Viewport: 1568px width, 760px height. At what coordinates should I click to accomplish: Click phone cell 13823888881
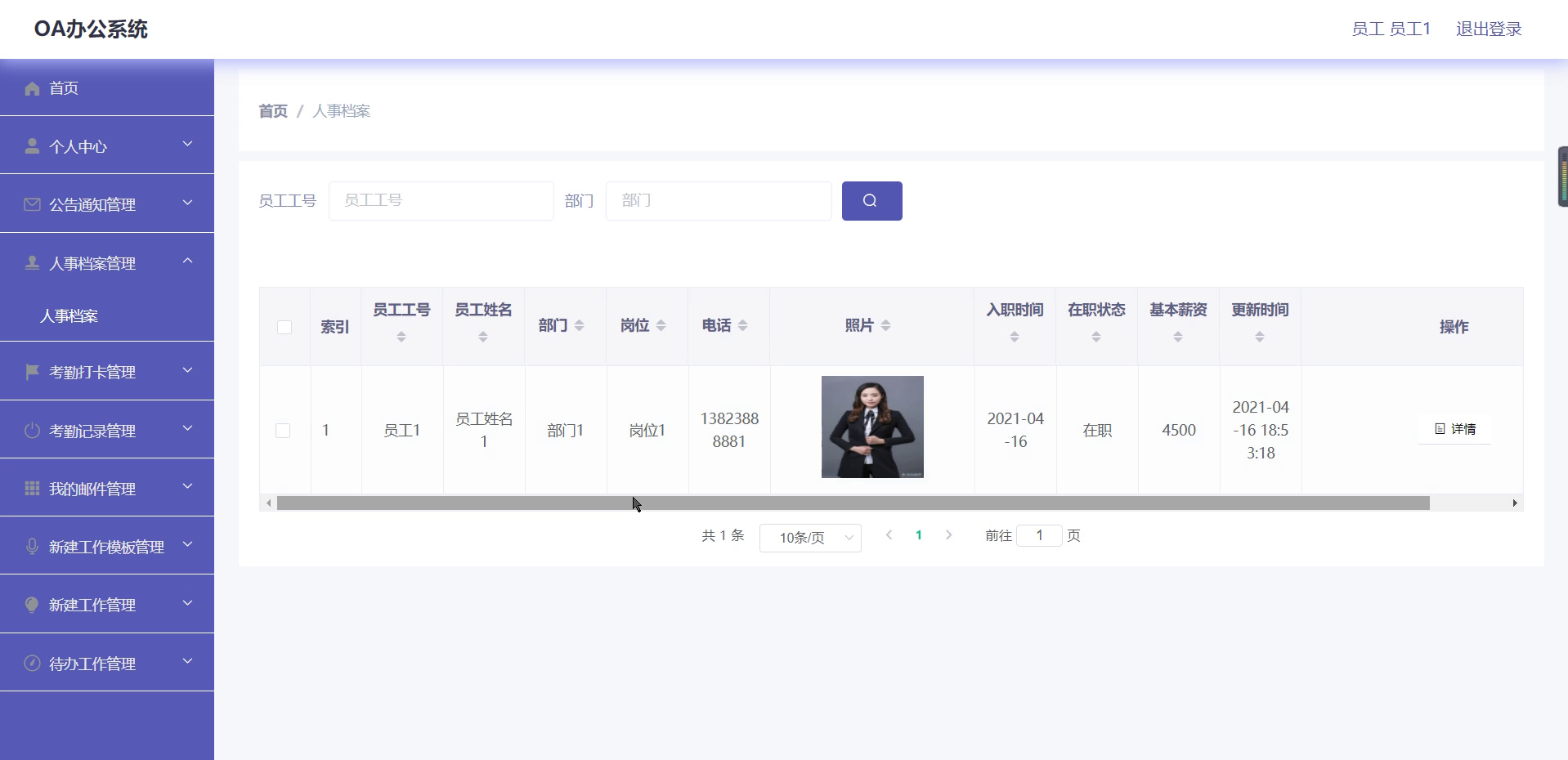click(x=729, y=430)
